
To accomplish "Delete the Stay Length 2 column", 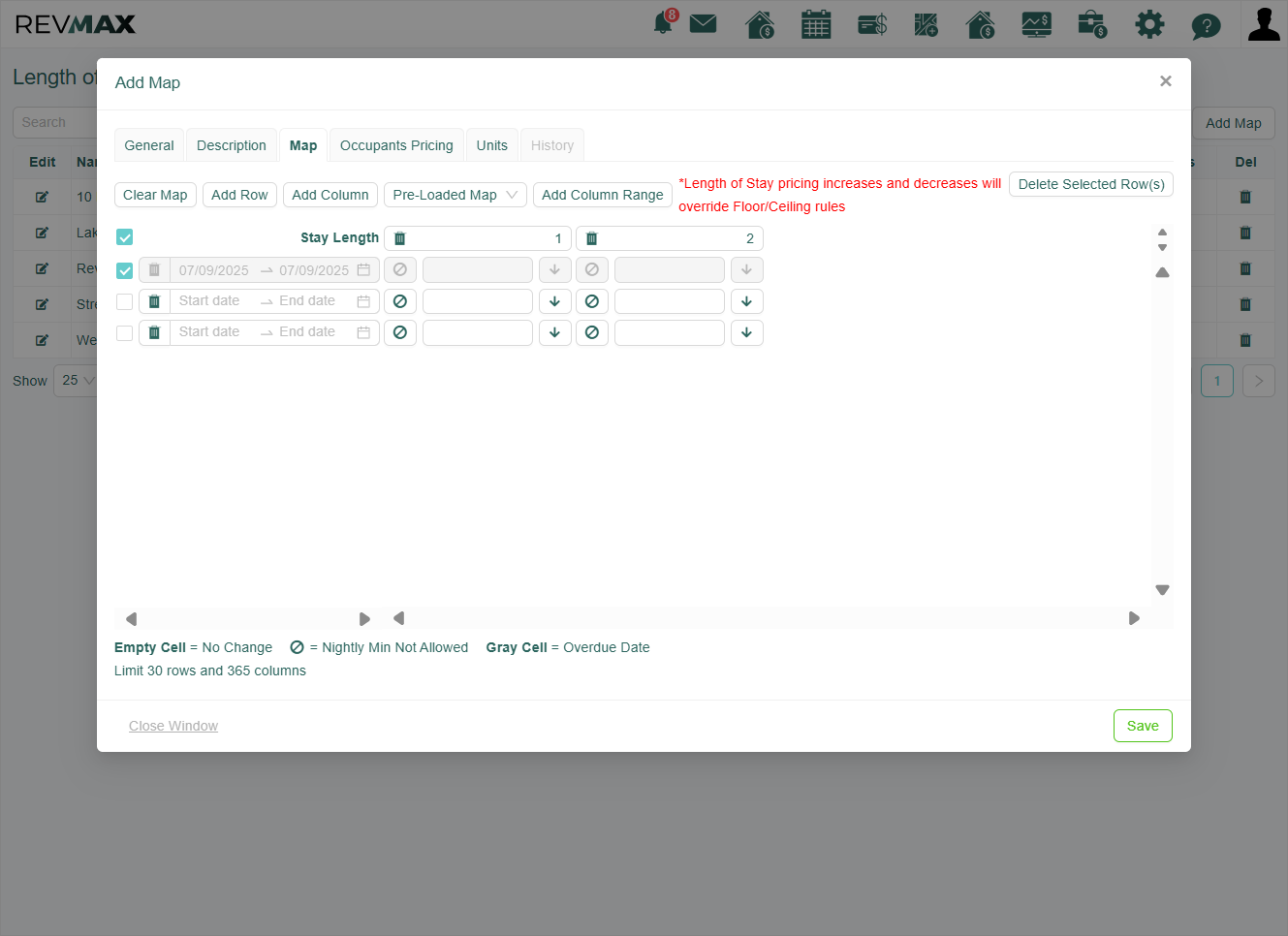I will 592,238.
